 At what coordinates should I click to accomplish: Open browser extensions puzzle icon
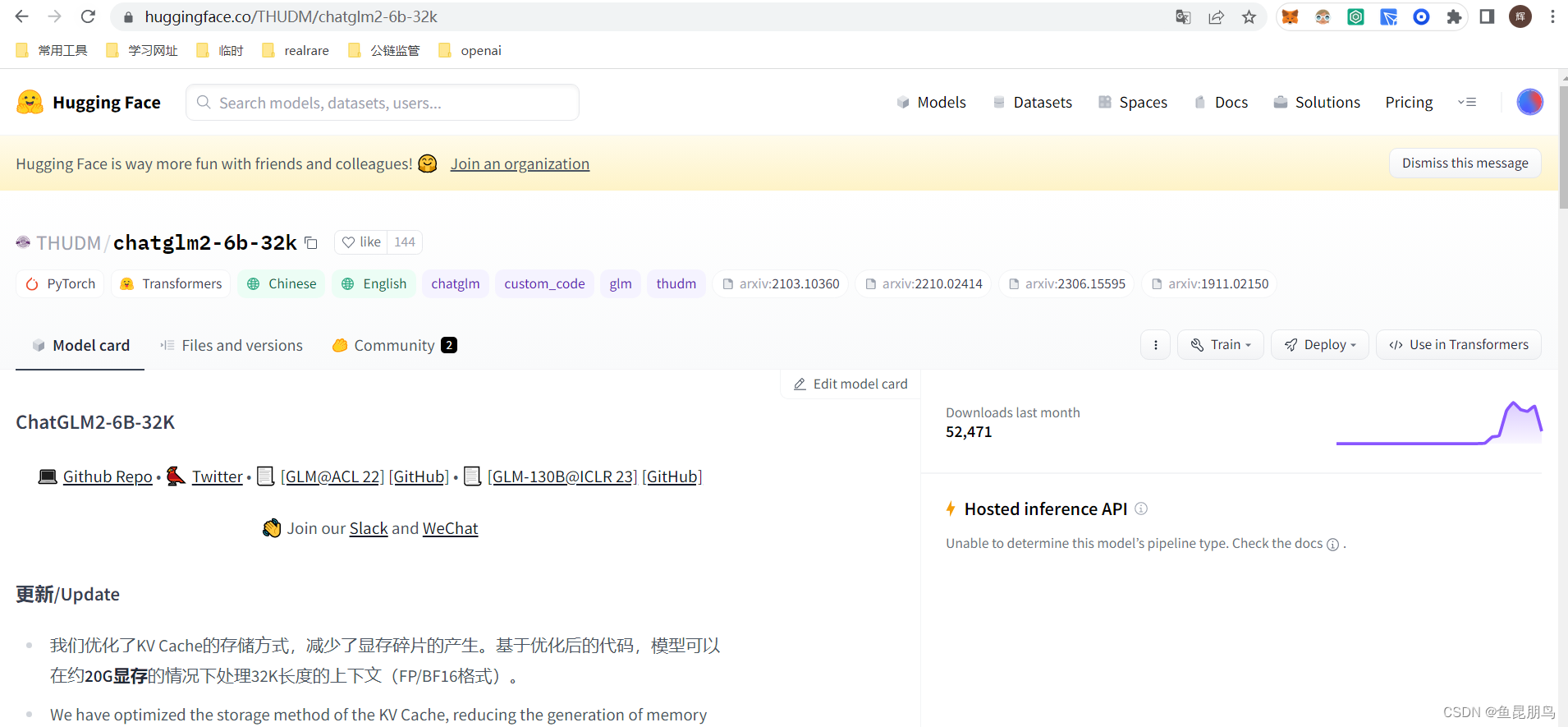(1454, 16)
